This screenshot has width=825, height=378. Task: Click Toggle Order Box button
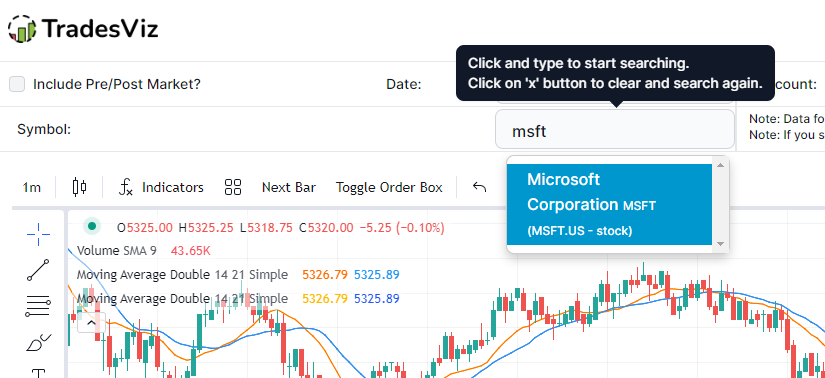point(389,187)
